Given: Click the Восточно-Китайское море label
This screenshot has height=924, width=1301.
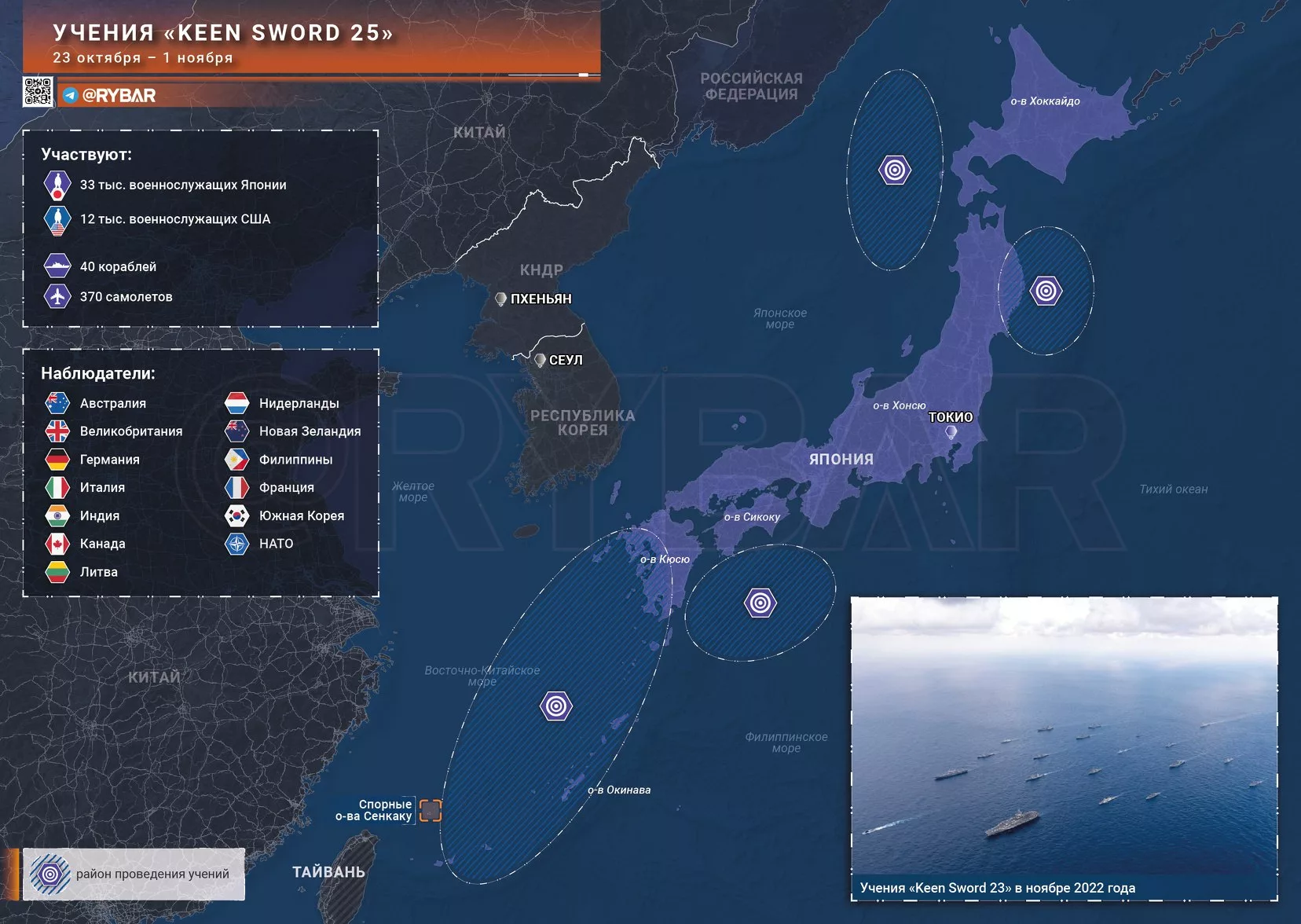Looking at the screenshot, I should pyautogui.click(x=482, y=676).
